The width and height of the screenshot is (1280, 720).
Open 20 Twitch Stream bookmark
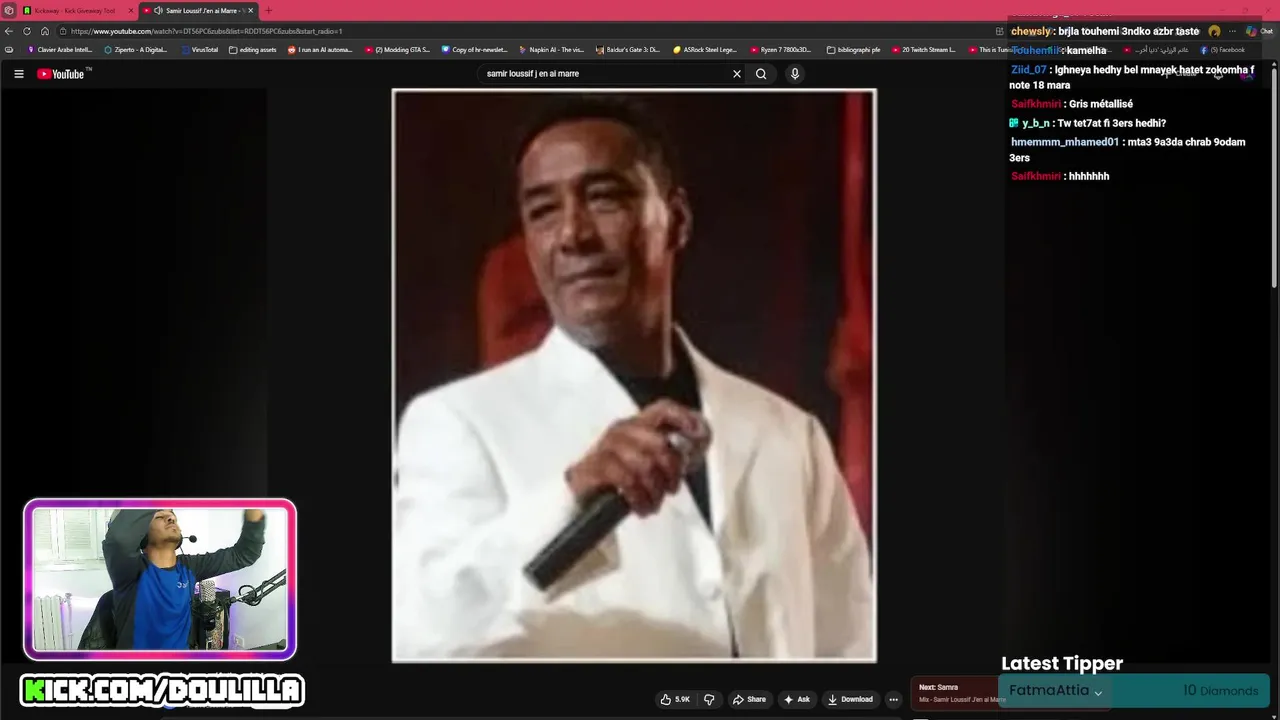pyautogui.click(x=924, y=49)
